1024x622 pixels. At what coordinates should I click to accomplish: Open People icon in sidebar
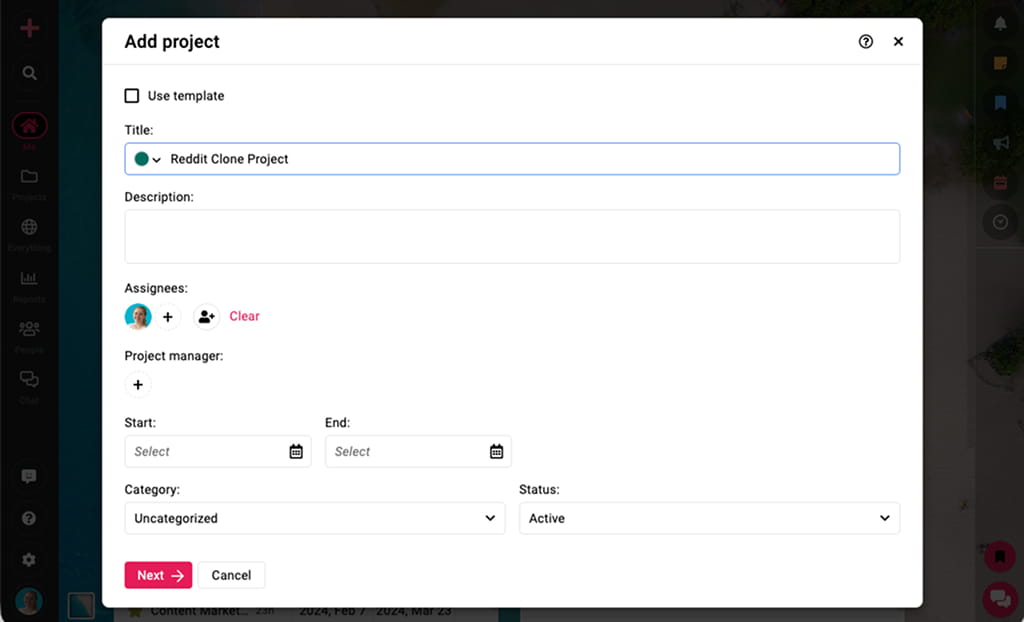[29, 329]
